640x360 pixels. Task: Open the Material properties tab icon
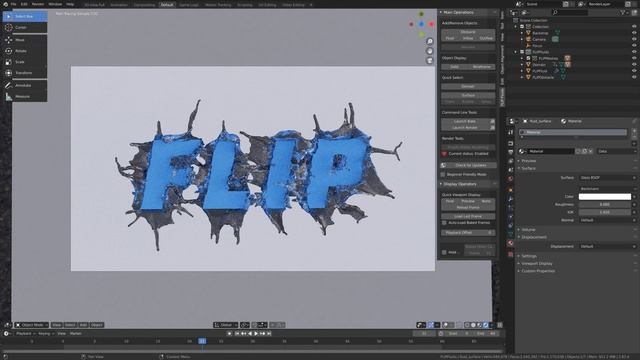pyautogui.click(x=510, y=243)
